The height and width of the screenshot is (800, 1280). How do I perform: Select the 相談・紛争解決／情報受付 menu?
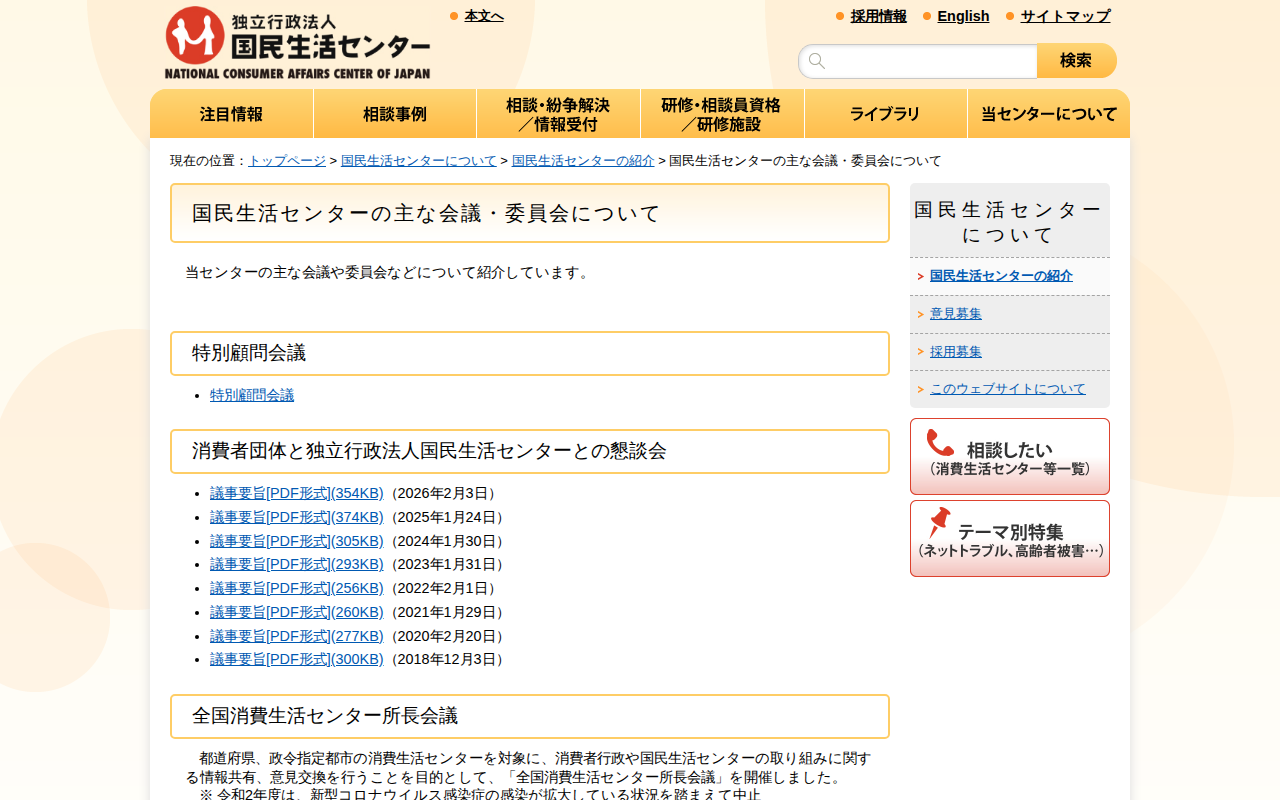[x=558, y=114]
